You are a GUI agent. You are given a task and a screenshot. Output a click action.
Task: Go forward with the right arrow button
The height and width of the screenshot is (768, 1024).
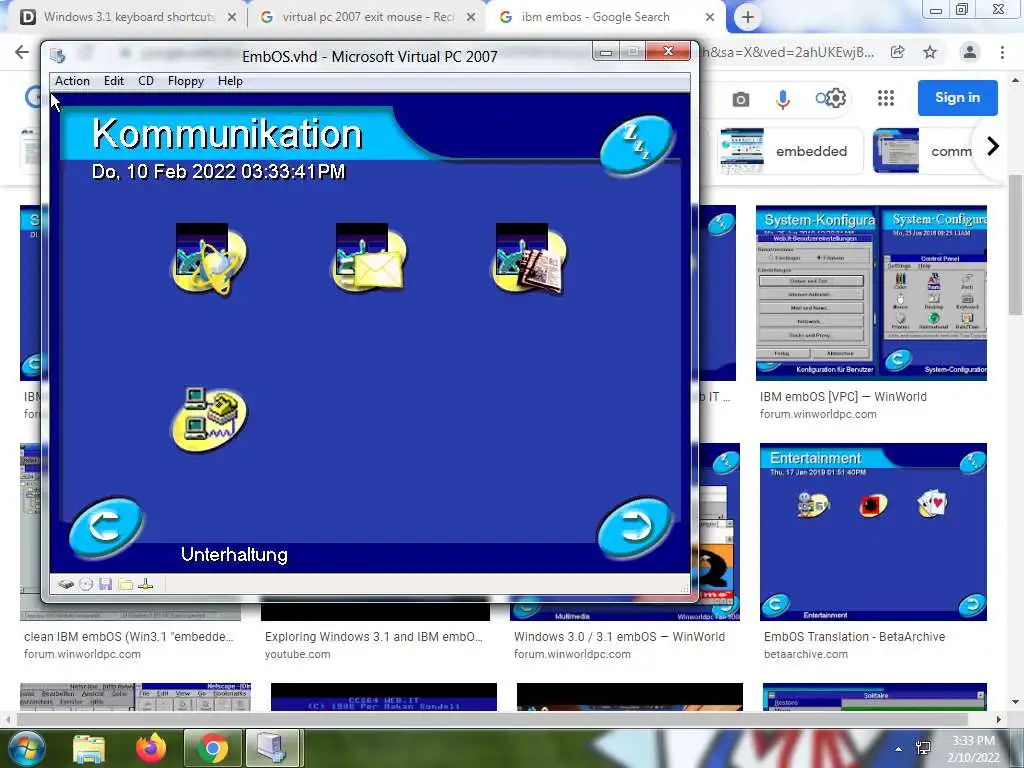click(x=634, y=527)
